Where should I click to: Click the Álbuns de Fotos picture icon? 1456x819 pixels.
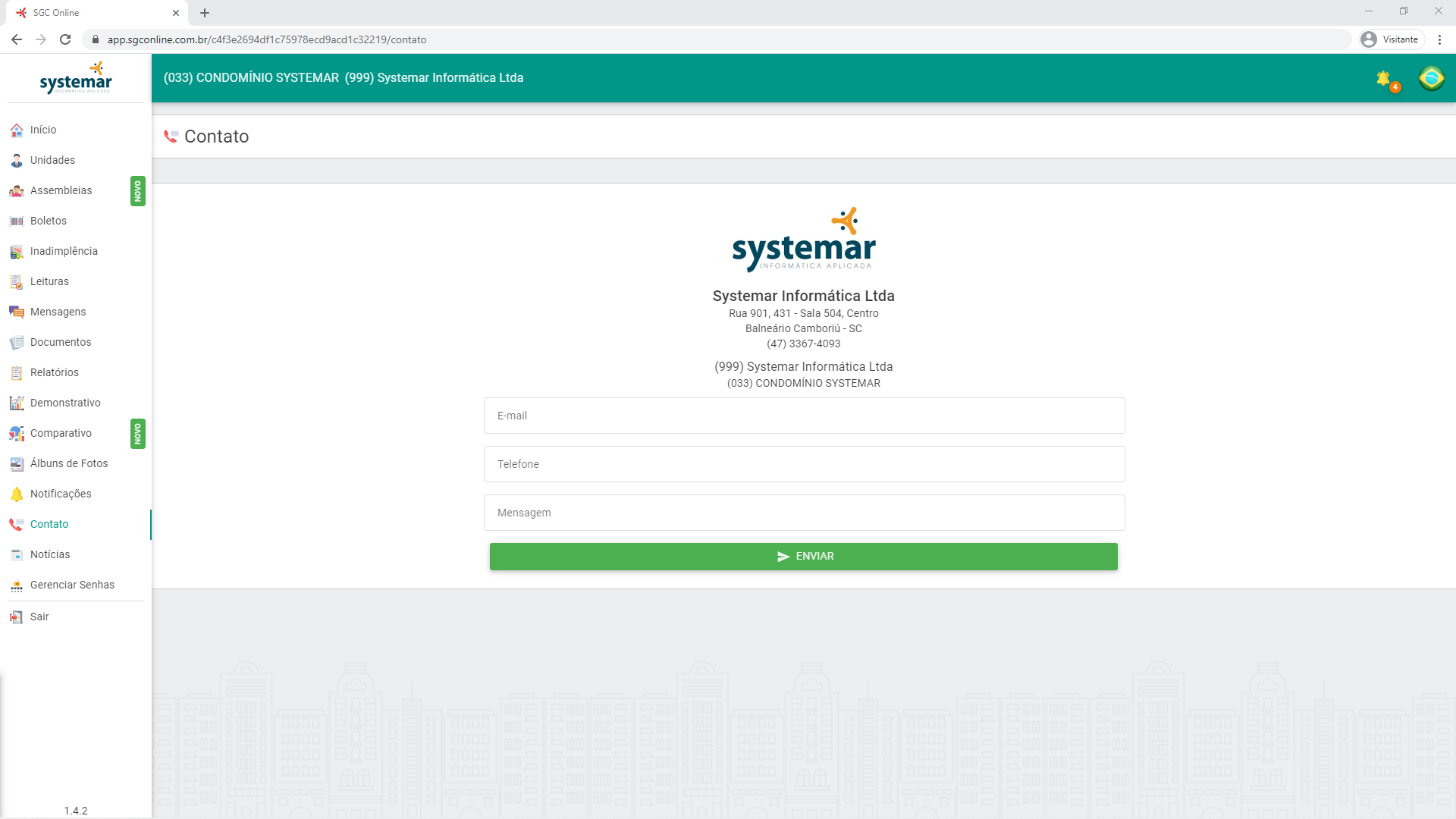click(17, 464)
